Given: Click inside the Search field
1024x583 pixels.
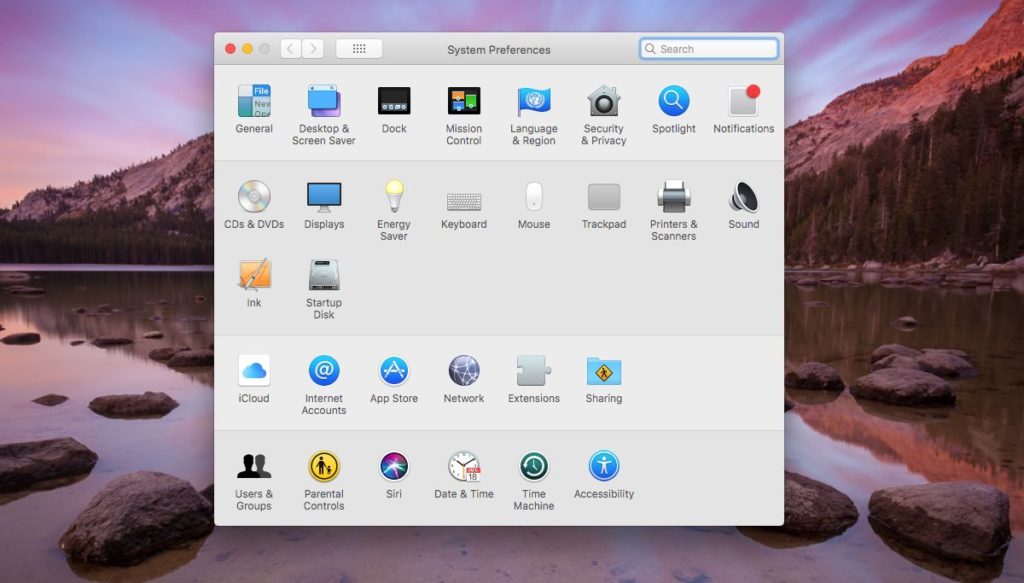Looking at the screenshot, I should [709, 48].
